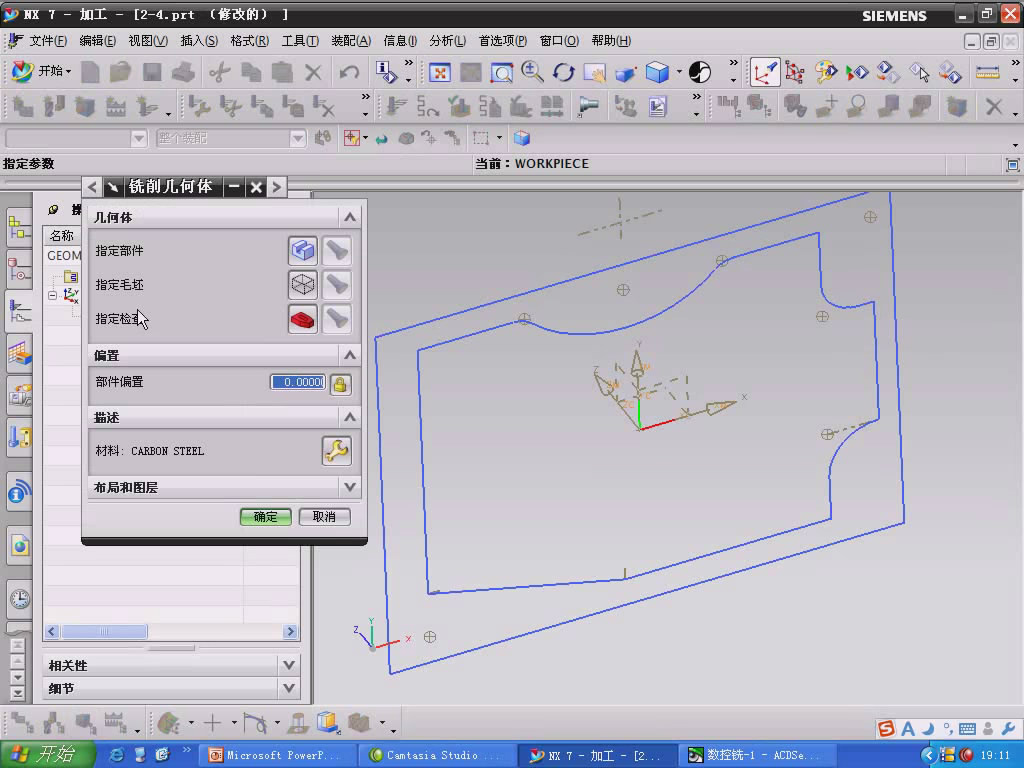Viewport: 1024px width, 768px height.
Task: Focus the 部件偏置 value field
Action: point(298,382)
